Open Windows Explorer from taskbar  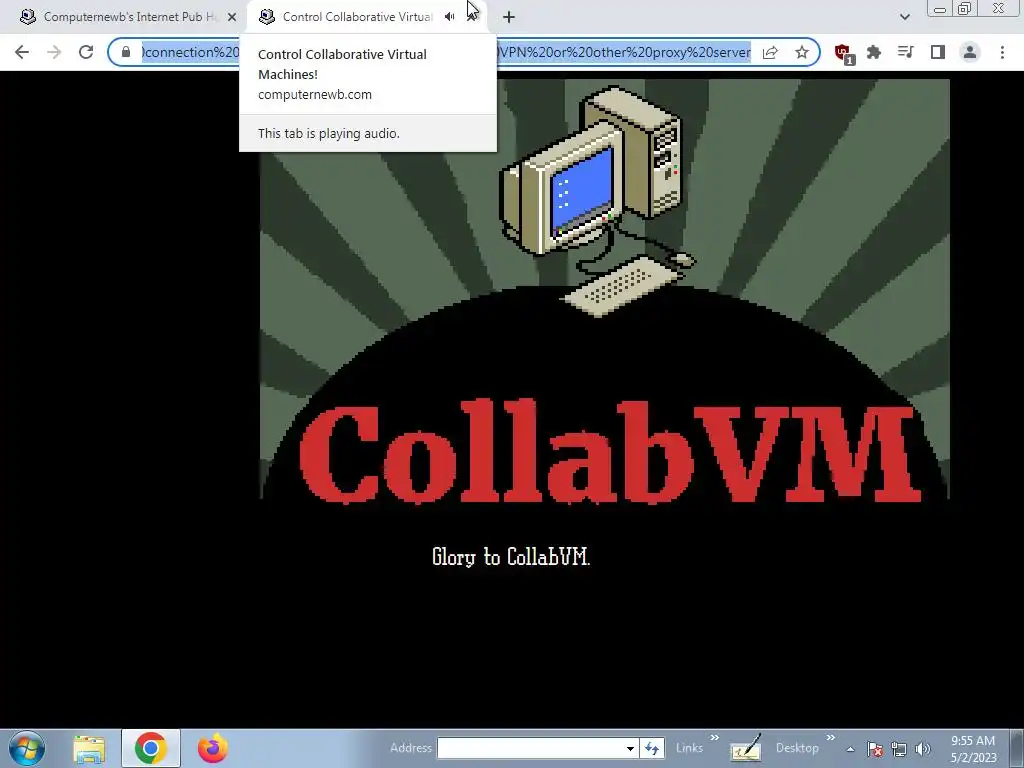point(89,749)
